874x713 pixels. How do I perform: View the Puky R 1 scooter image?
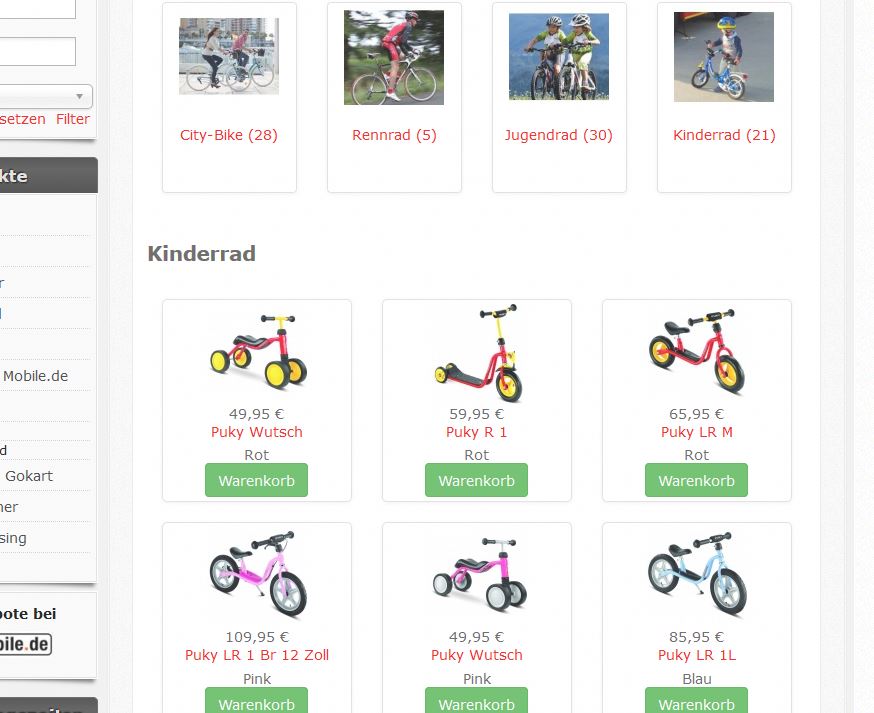point(478,353)
